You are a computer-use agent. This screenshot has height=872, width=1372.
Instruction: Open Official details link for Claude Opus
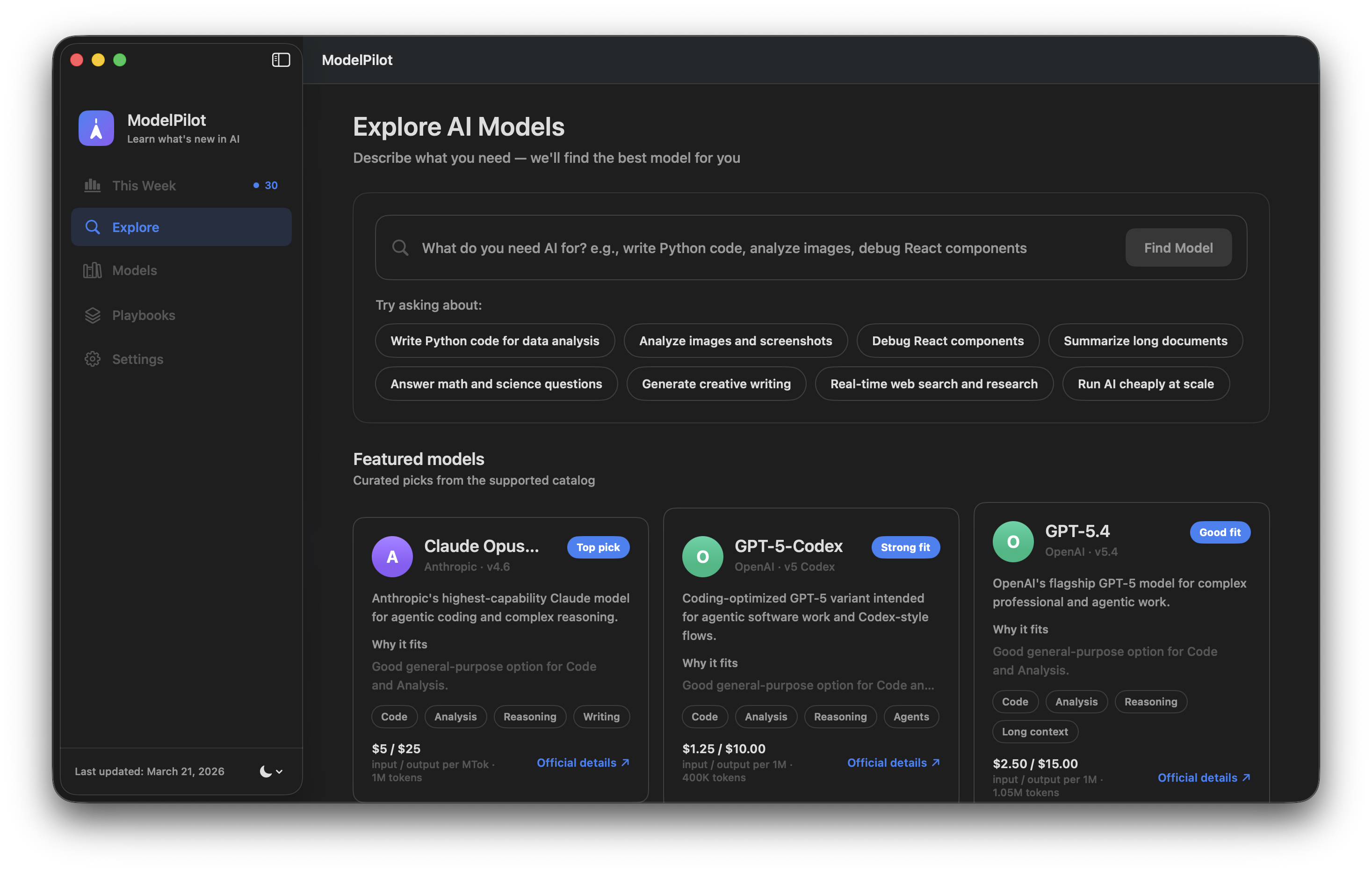(x=582, y=763)
